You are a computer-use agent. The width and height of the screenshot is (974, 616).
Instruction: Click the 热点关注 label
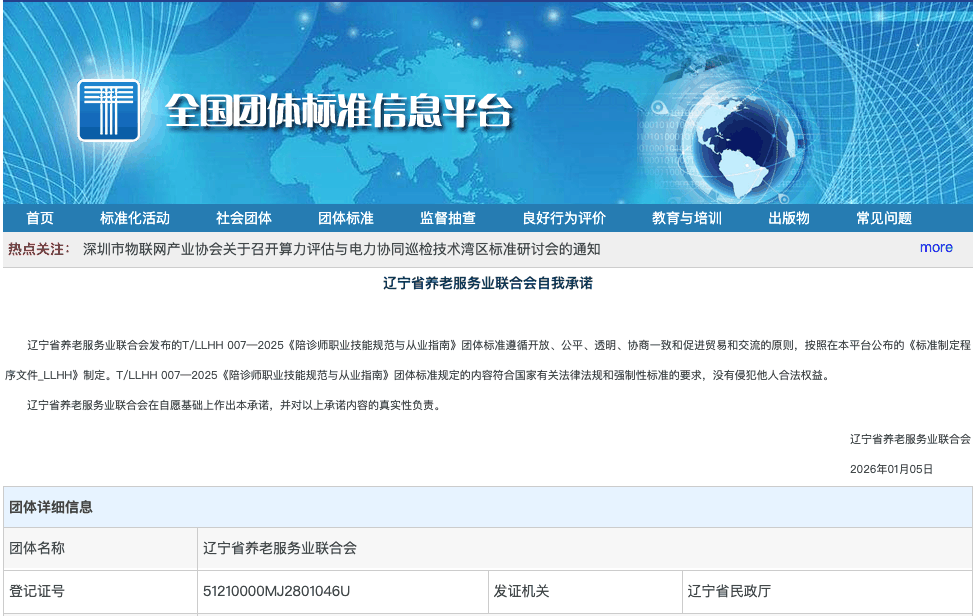coord(39,249)
